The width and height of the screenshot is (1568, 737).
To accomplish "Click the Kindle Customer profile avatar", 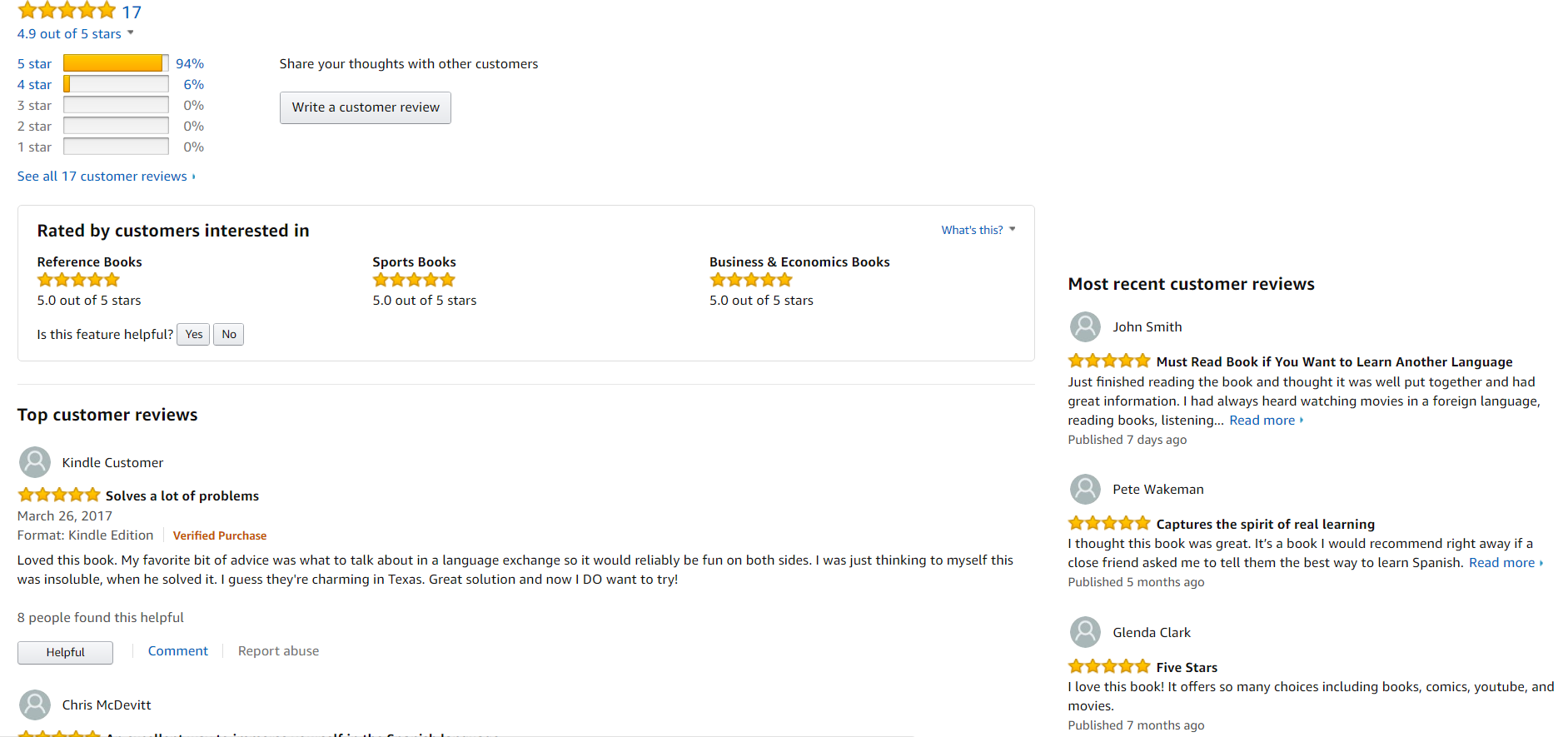I will (x=35, y=462).
